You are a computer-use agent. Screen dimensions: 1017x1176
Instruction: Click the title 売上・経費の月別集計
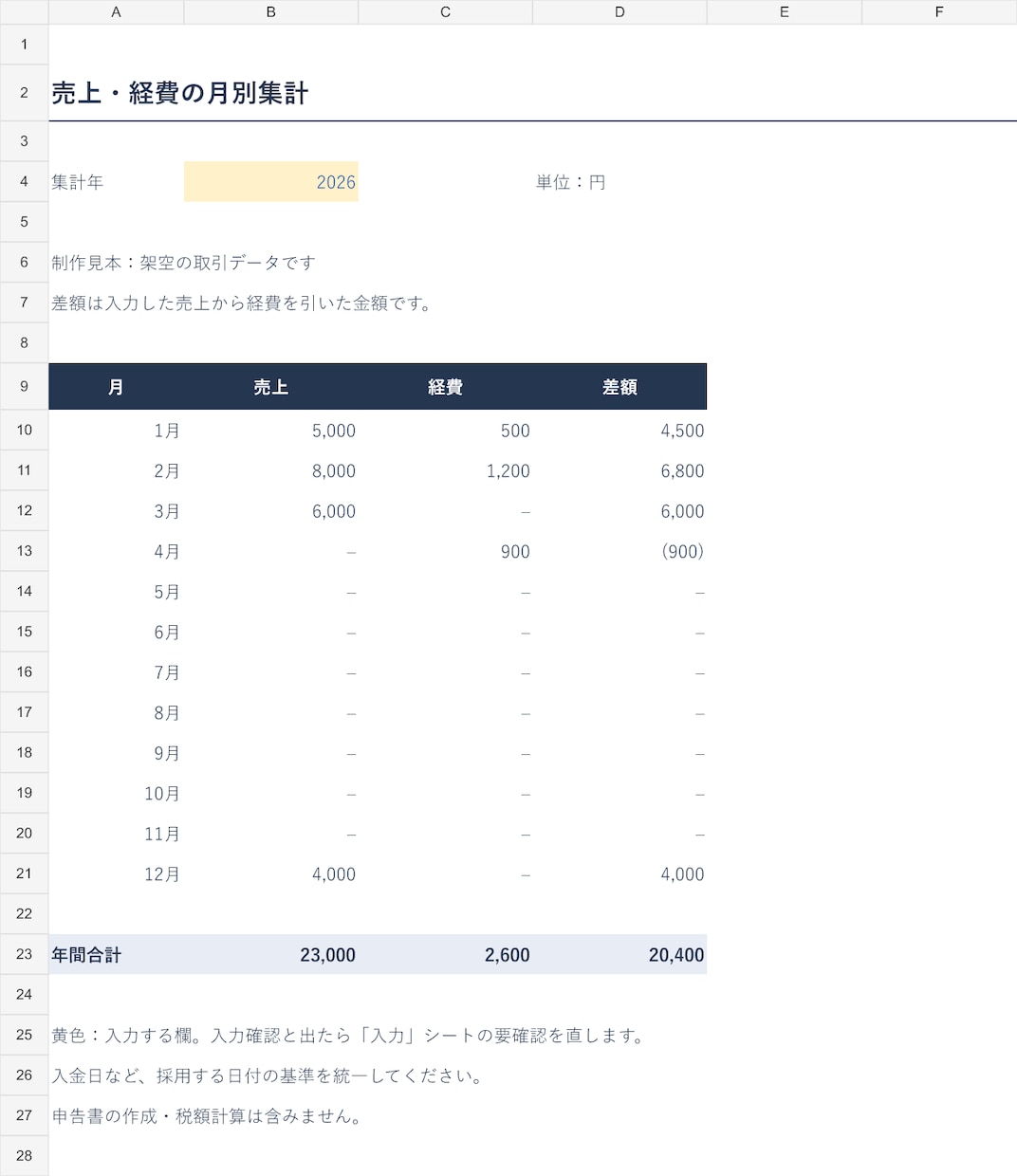(180, 93)
